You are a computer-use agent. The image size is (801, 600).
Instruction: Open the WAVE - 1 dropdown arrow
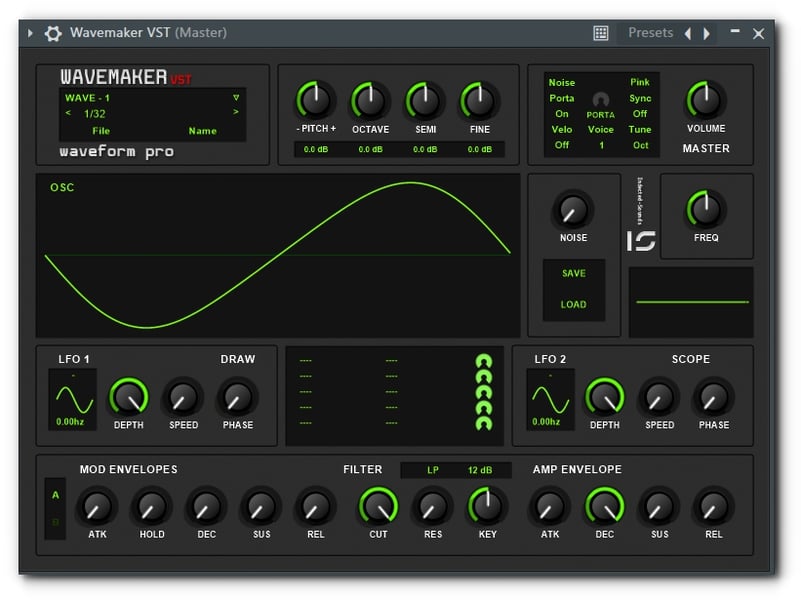(x=236, y=97)
